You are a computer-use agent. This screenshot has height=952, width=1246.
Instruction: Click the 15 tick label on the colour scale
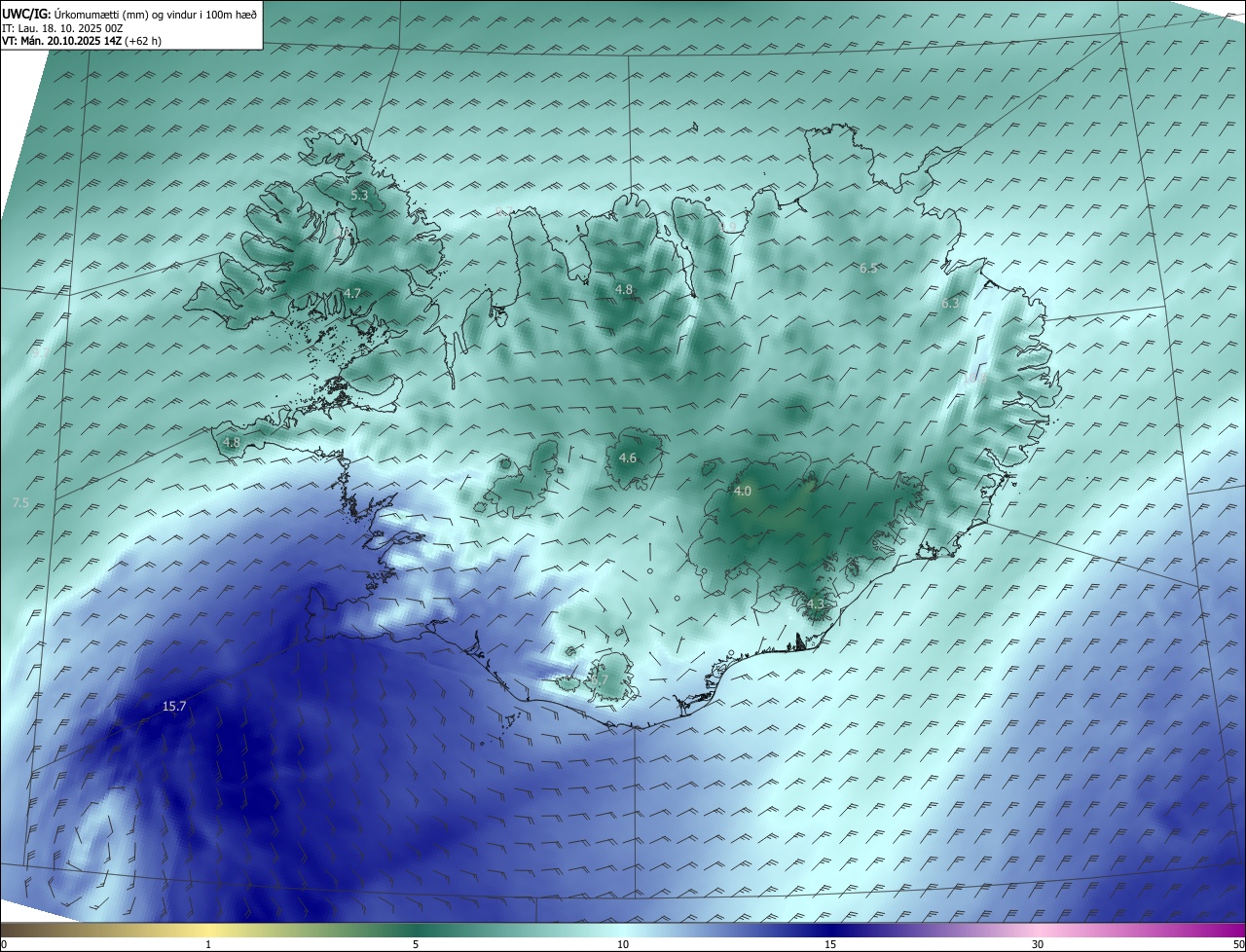coord(830,944)
